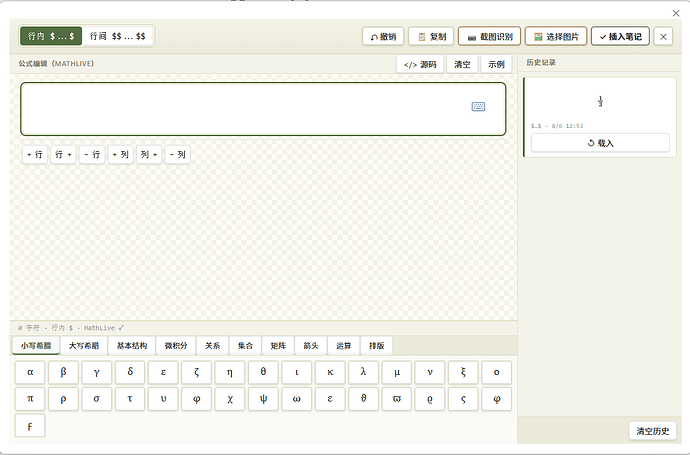Screen dimensions: 690x455
Task: Click inside the MathLive formula input field
Action: pyautogui.click(x=263, y=109)
